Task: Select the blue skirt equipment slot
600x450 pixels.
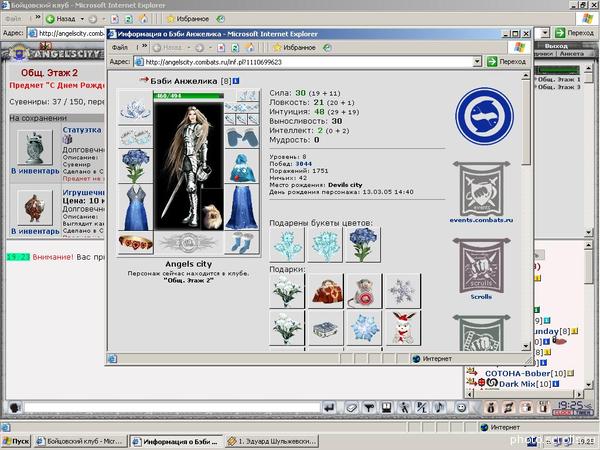Action: click(x=242, y=208)
